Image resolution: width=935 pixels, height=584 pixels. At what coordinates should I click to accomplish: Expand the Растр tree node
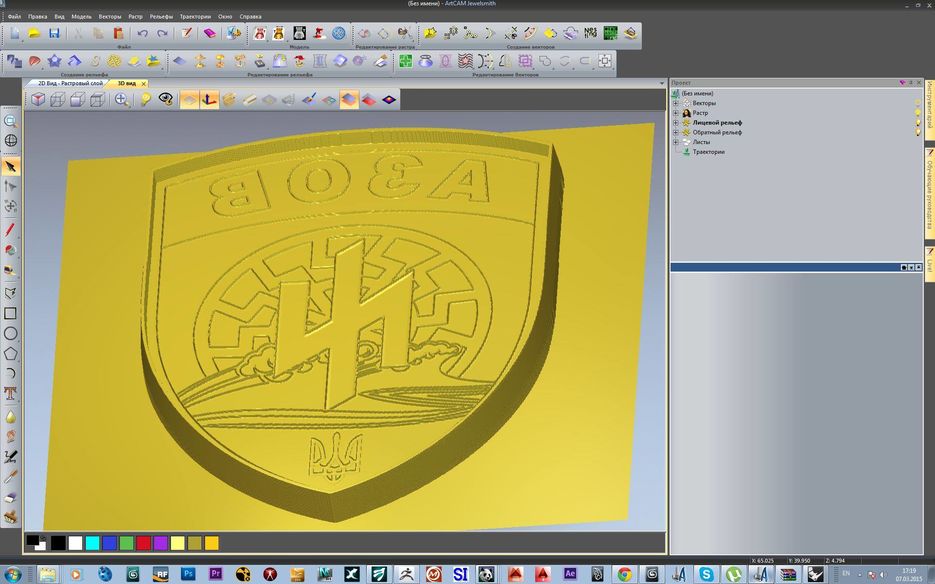click(676, 113)
